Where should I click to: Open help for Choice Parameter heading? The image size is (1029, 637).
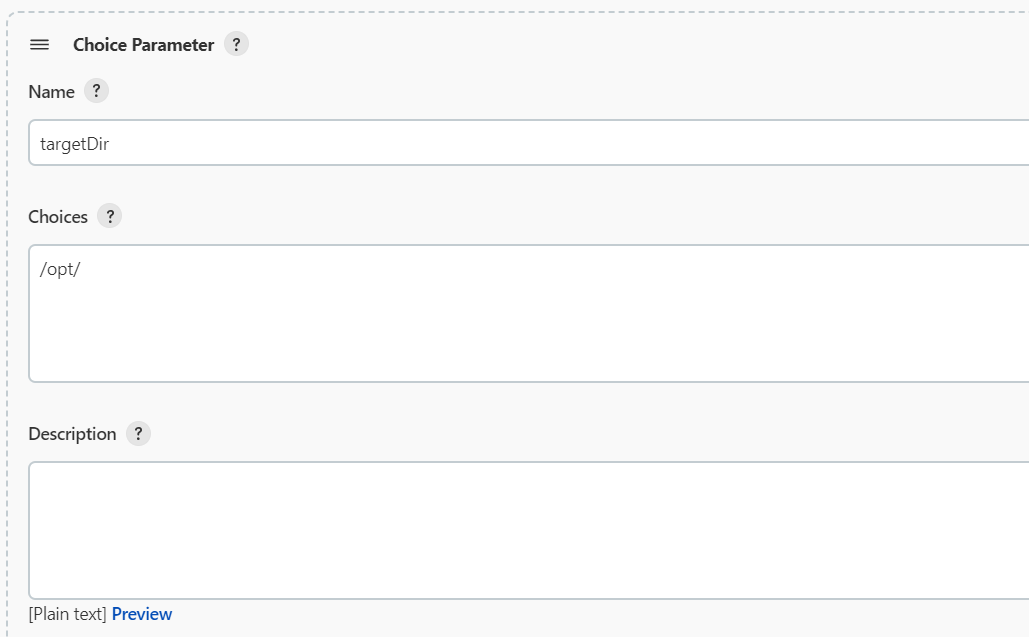236,44
